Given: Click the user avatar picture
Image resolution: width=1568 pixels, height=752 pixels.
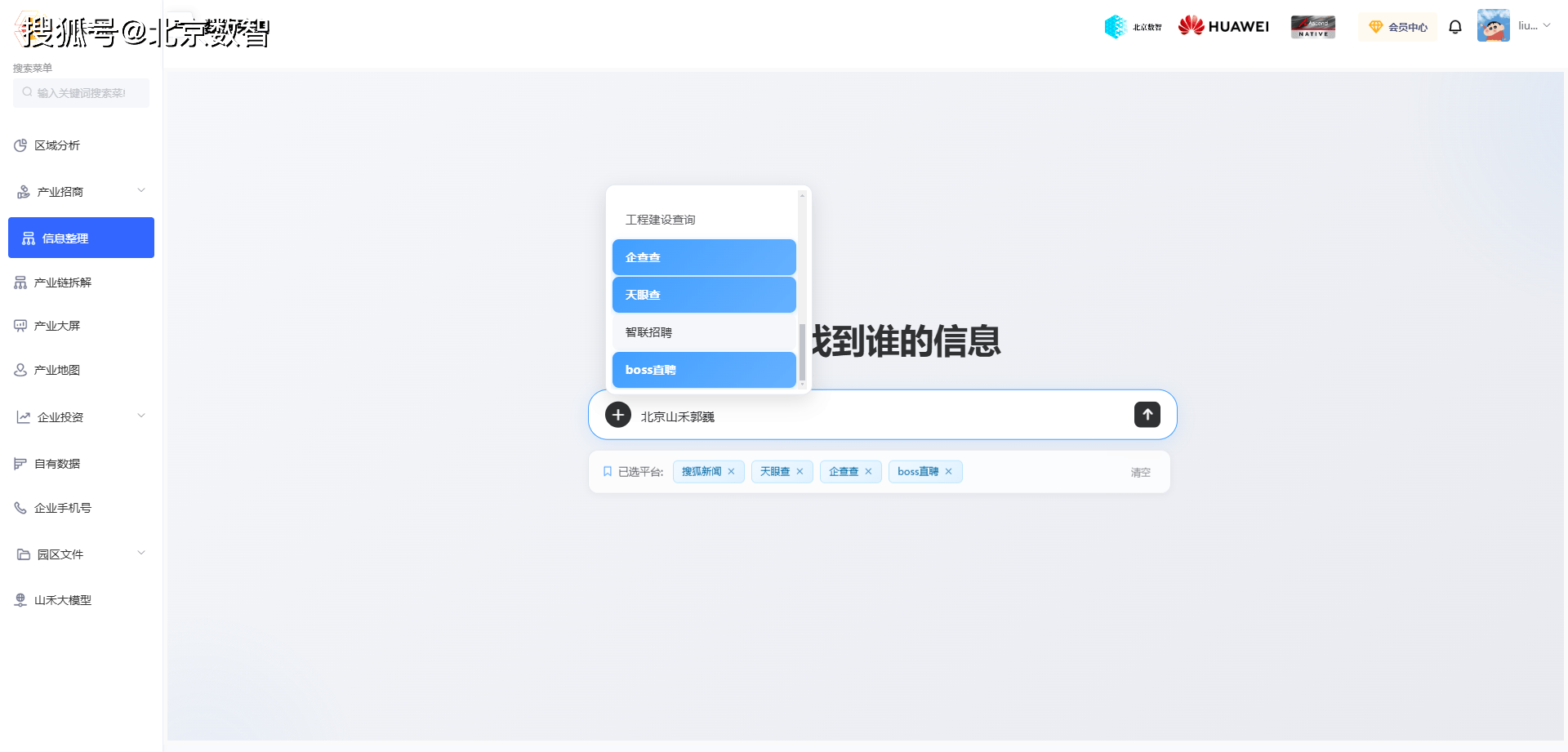Looking at the screenshot, I should click(1493, 26).
